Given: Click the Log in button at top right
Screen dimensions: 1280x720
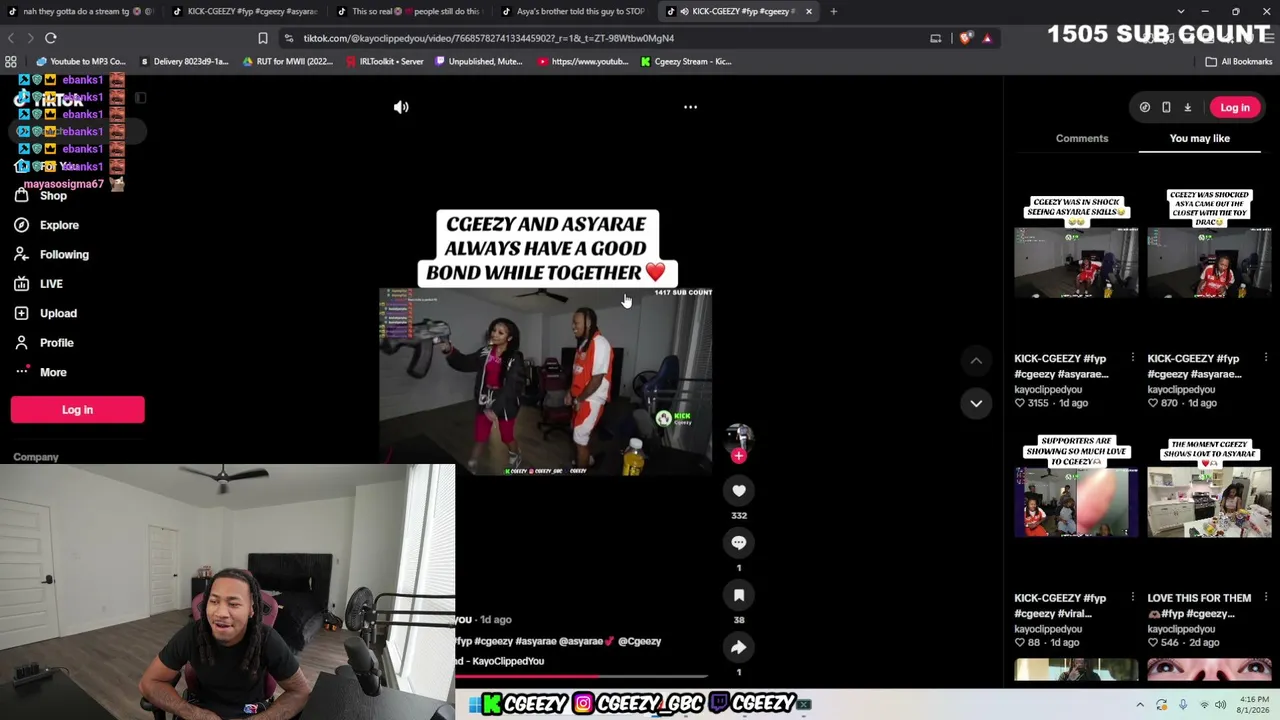Looking at the screenshot, I should (1235, 108).
